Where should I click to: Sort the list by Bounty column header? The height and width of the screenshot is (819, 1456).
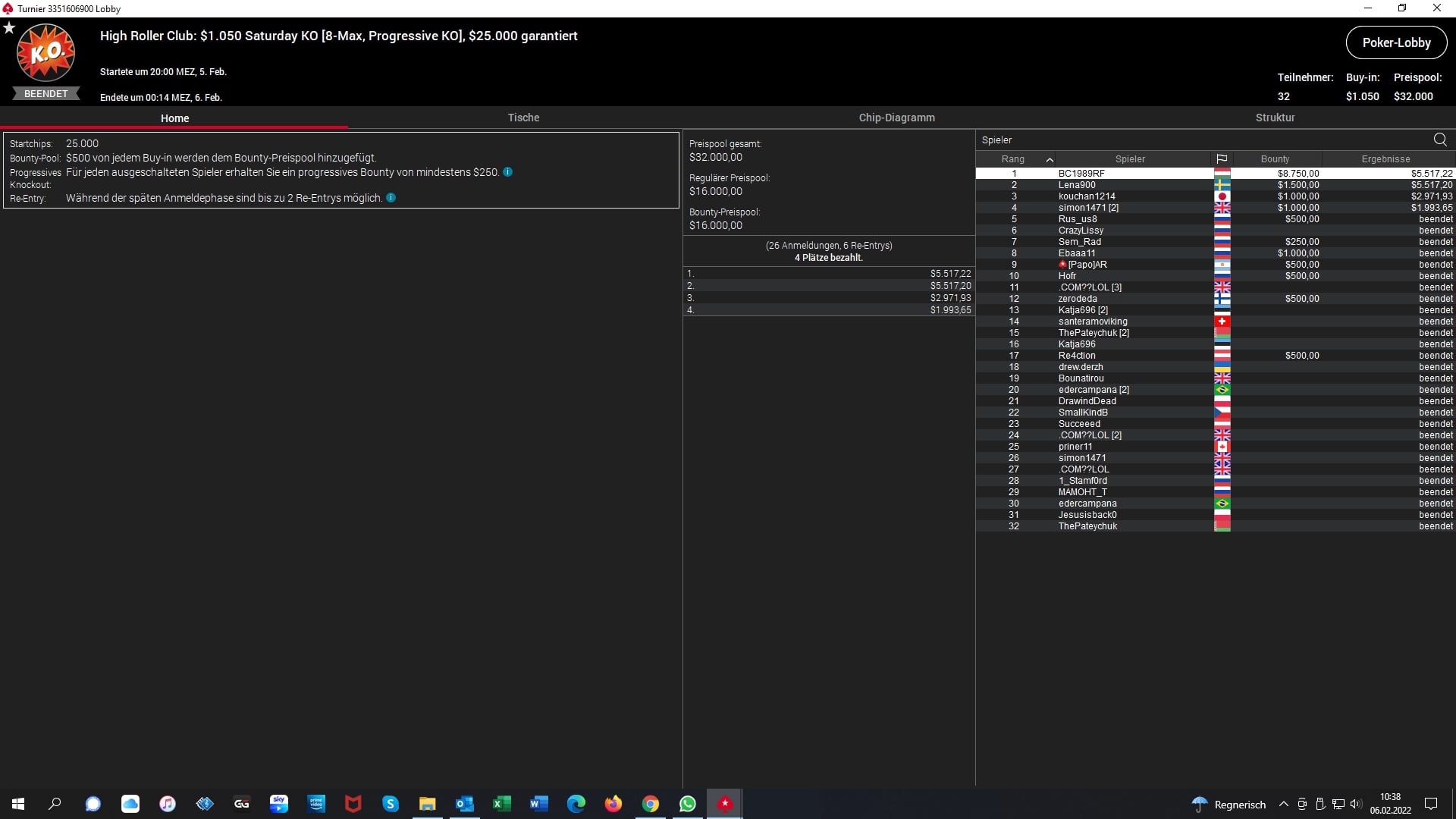(1275, 159)
